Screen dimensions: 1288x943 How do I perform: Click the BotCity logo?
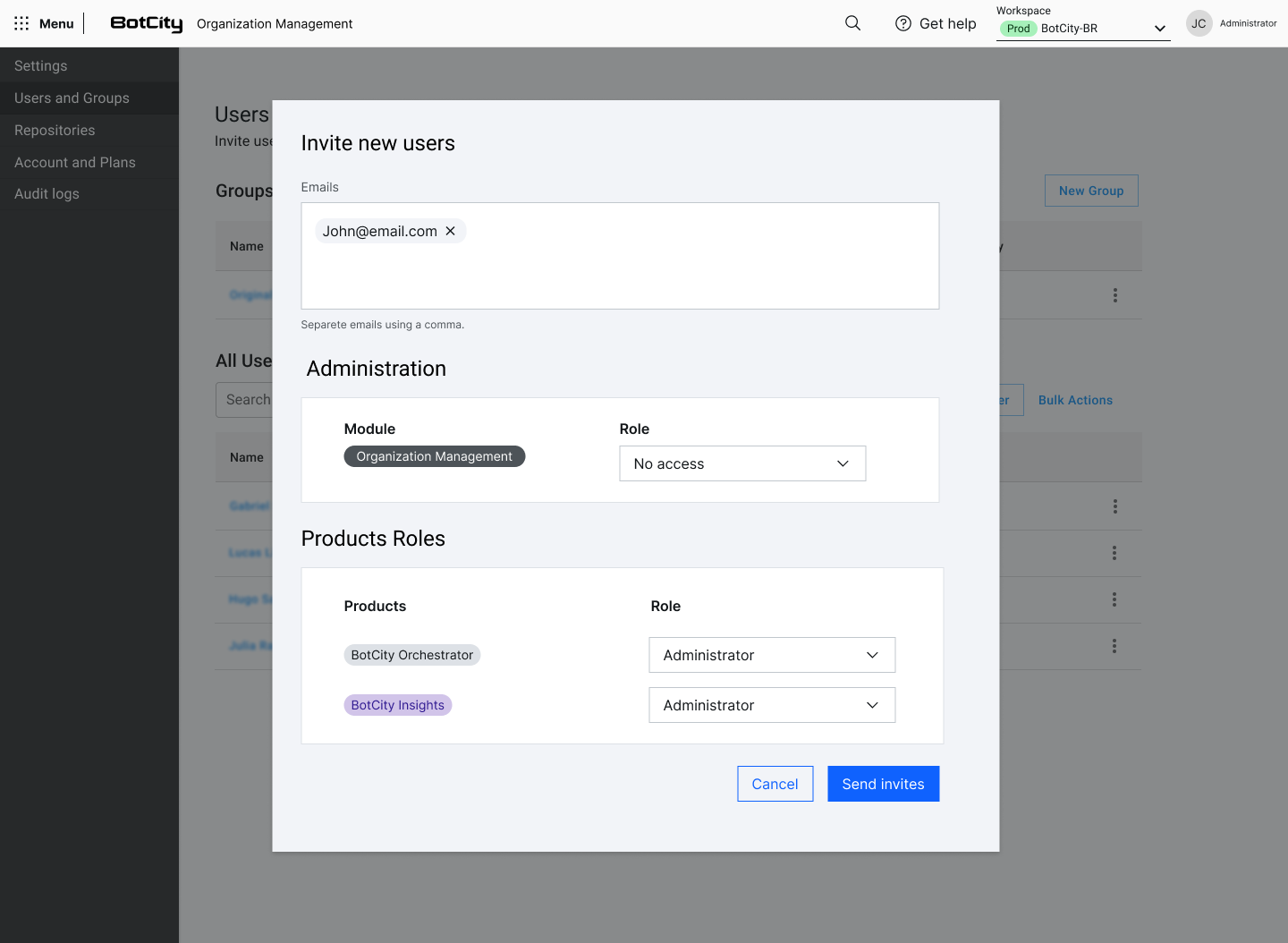point(146,23)
